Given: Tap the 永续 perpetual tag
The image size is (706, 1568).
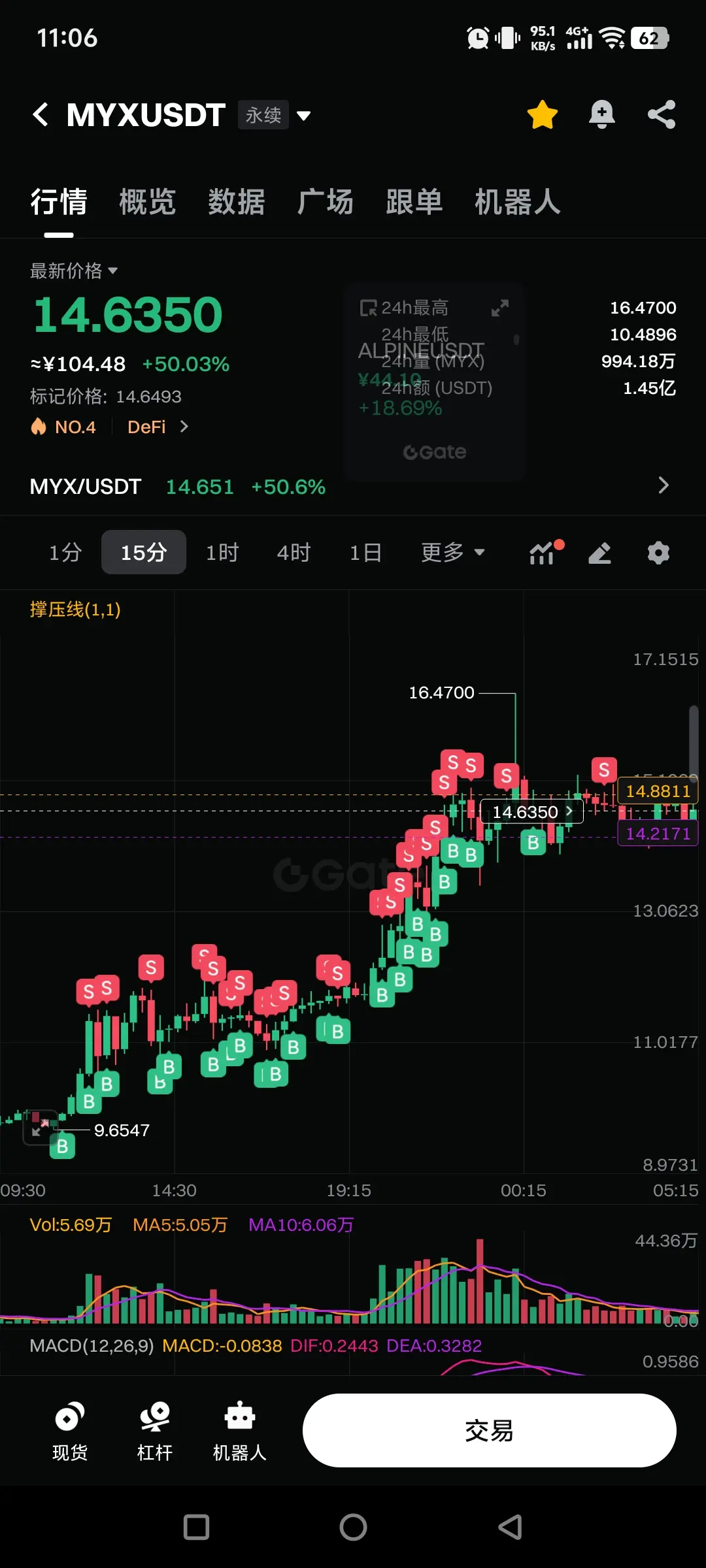Looking at the screenshot, I should [263, 115].
